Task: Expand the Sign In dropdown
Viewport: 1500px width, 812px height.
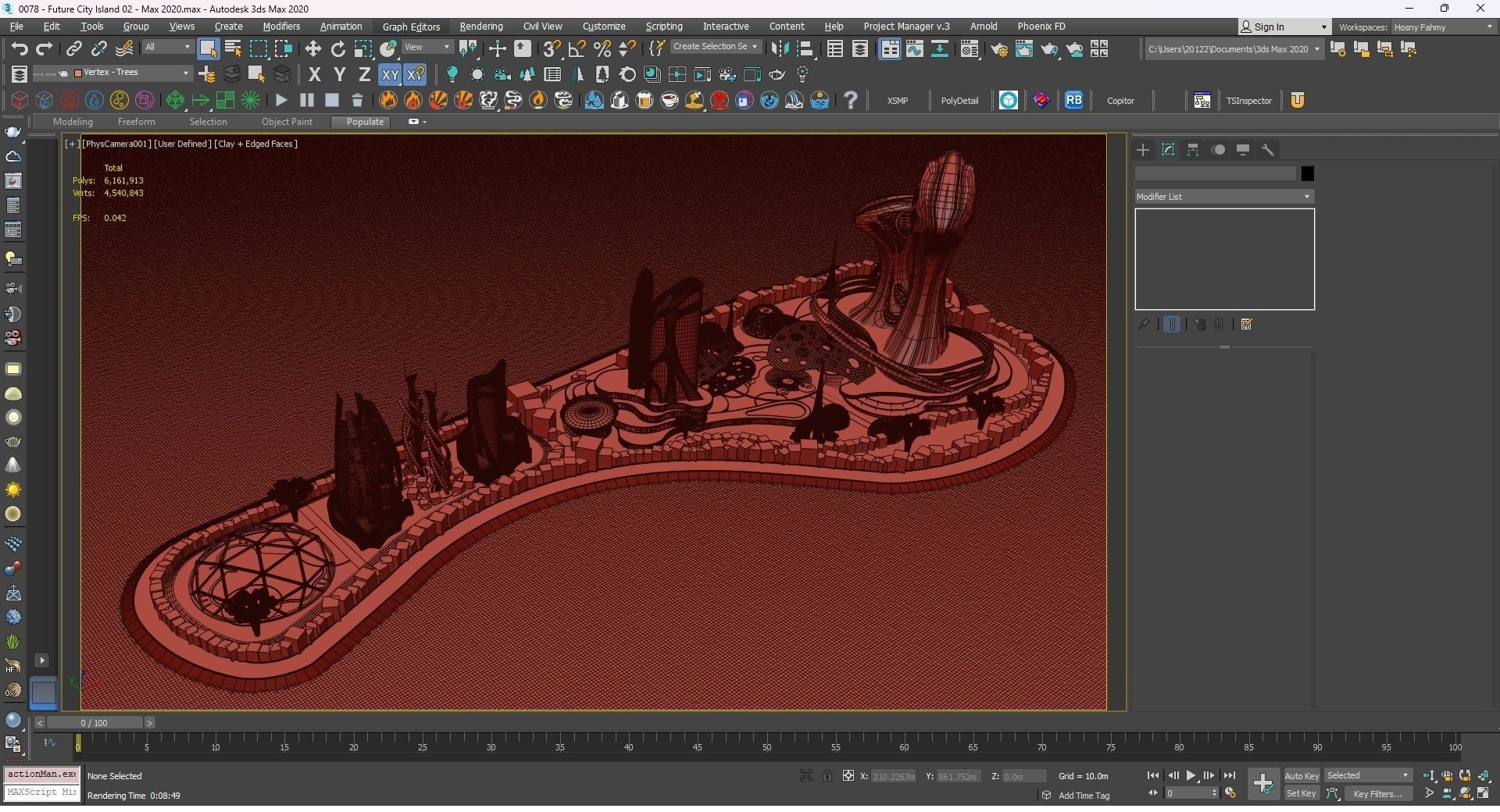Action: coord(1323,27)
